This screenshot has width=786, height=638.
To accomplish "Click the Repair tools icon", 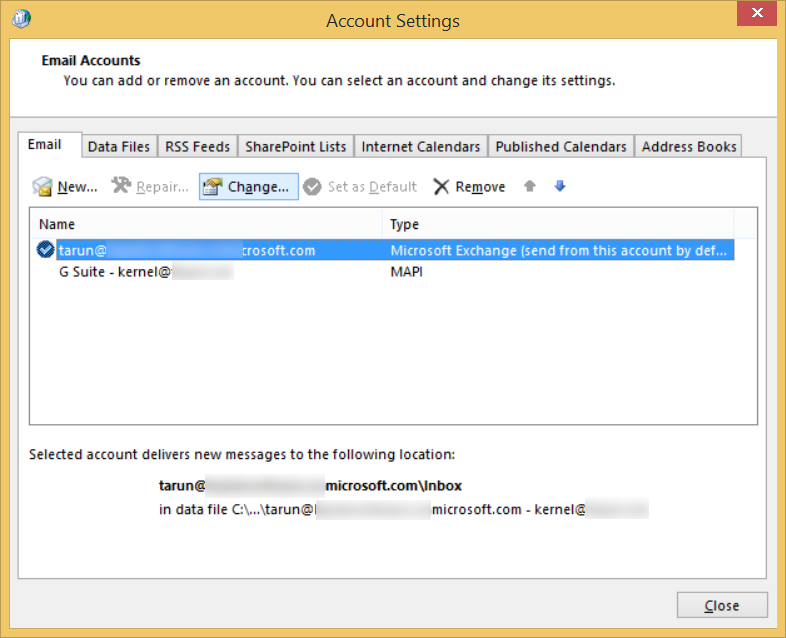I will point(121,185).
